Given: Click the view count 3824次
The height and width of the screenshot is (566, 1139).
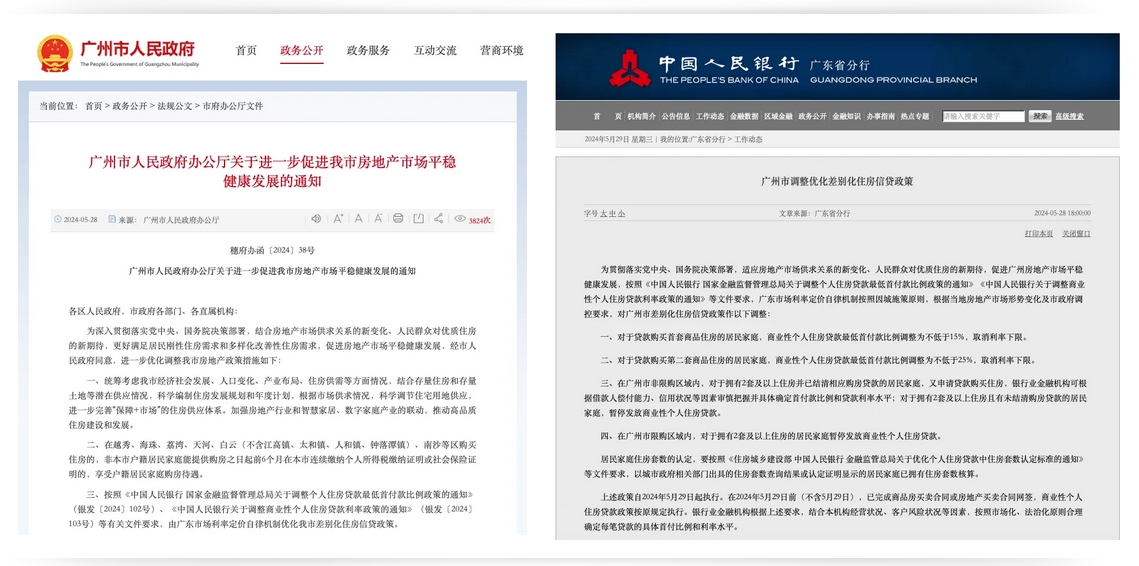Looking at the screenshot, I should click(479, 219).
